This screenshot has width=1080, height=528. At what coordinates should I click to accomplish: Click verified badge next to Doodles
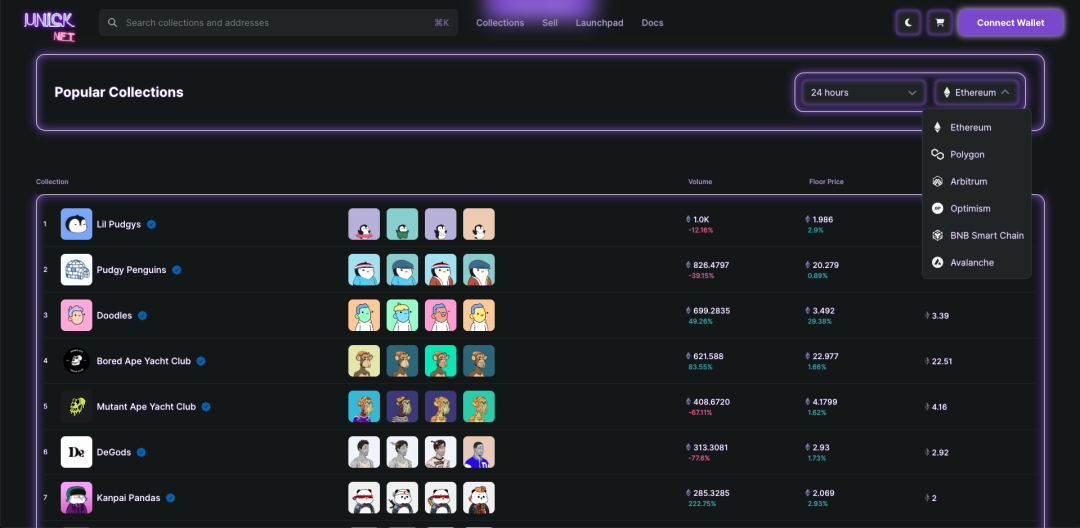pyautogui.click(x=143, y=315)
